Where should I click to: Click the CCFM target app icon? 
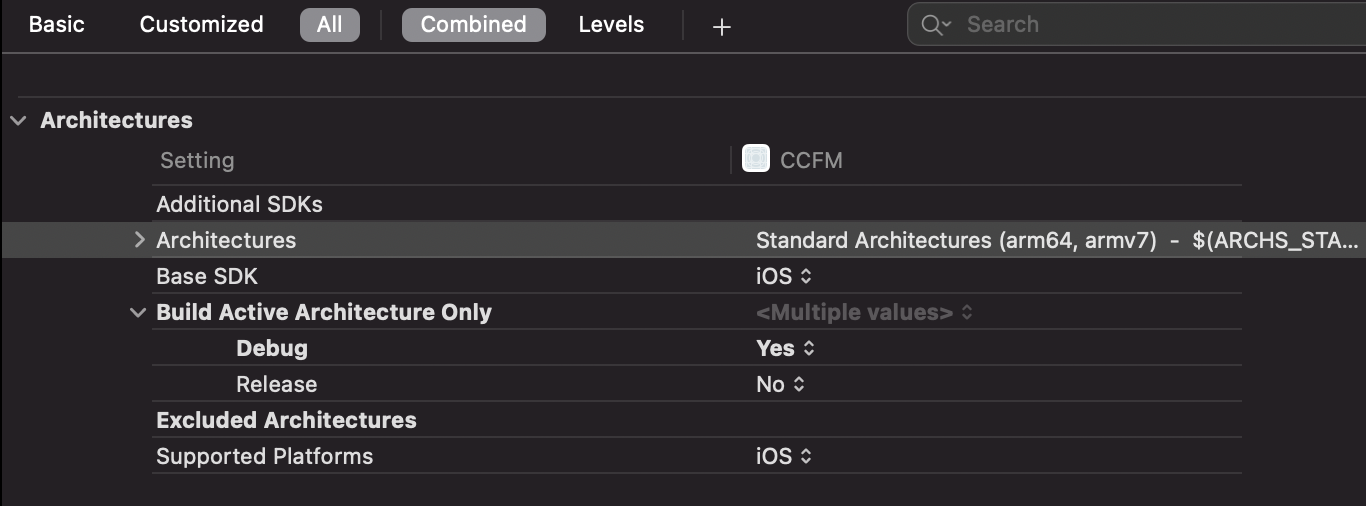coord(756,159)
